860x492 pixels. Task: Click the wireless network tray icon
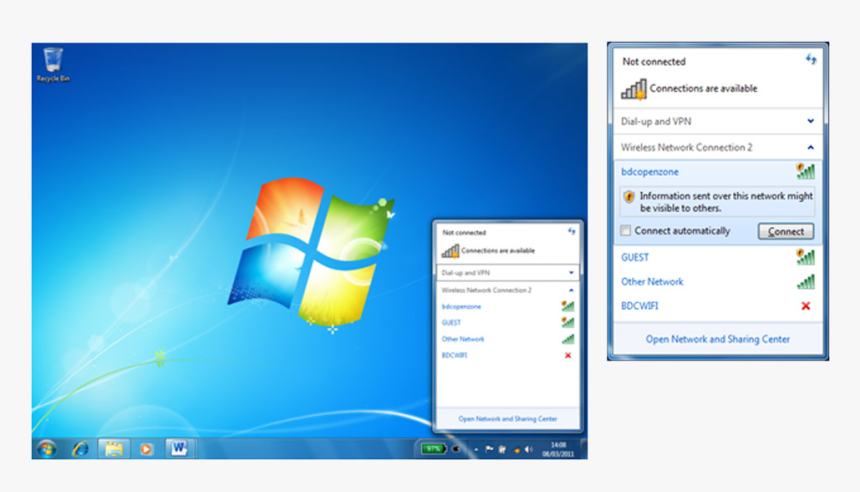pyautogui.click(x=516, y=450)
